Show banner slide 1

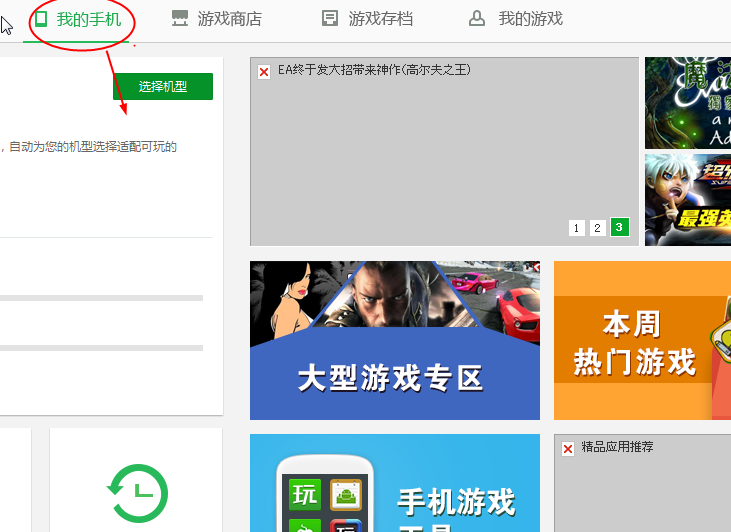(x=576, y=228)
